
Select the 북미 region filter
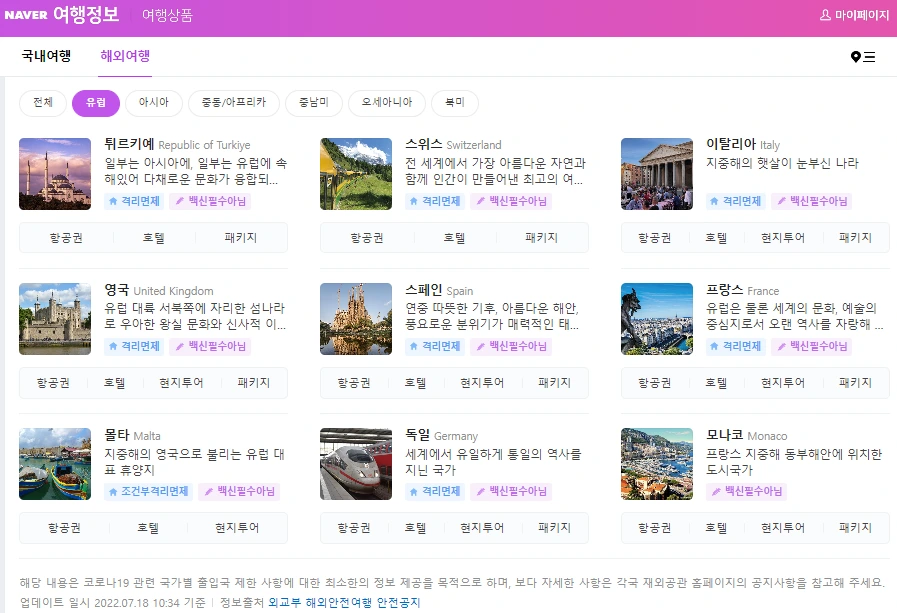point(455,103)
